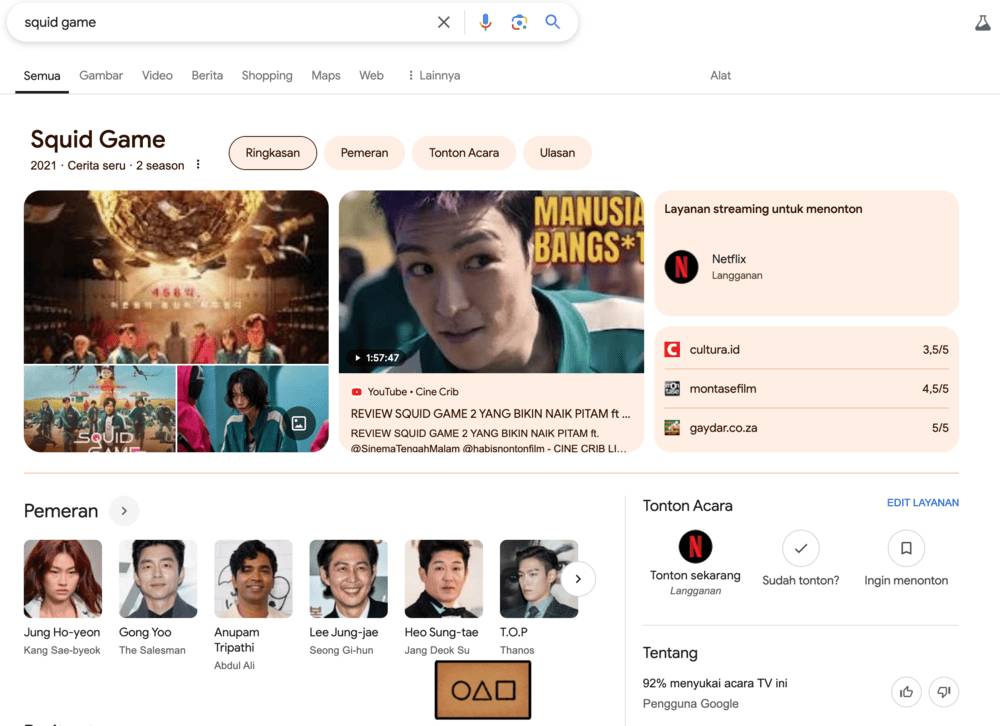Click the gaydar.co.za review name
The height and width of the screenshot is (726, 1000).
[723, 428]
